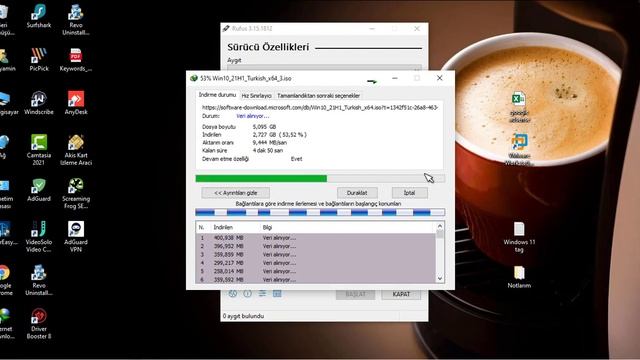Click the connection list scrollbar down arrow
Viewport: 640px width, 360px height.
[440, 278]
